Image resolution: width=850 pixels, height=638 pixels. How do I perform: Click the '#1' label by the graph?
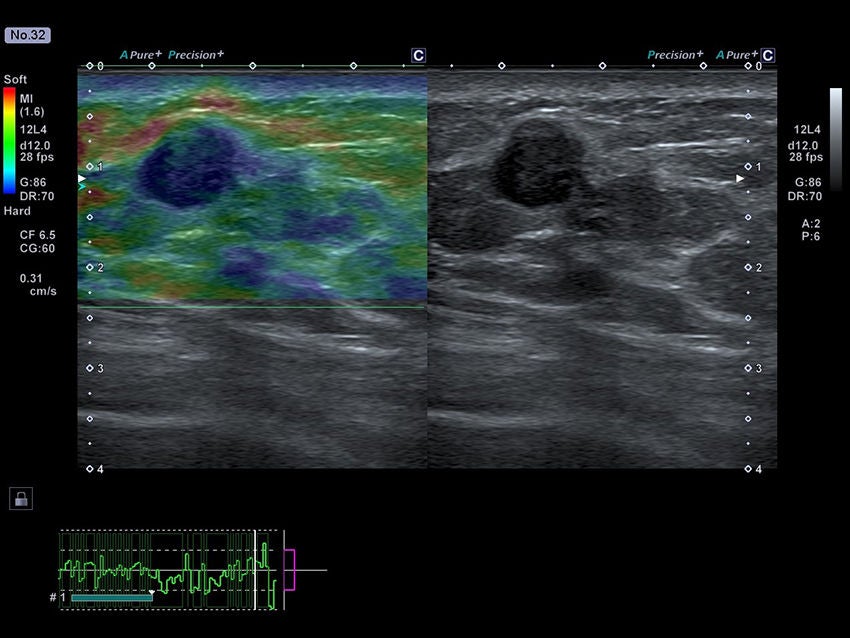[x=57, y=597]
